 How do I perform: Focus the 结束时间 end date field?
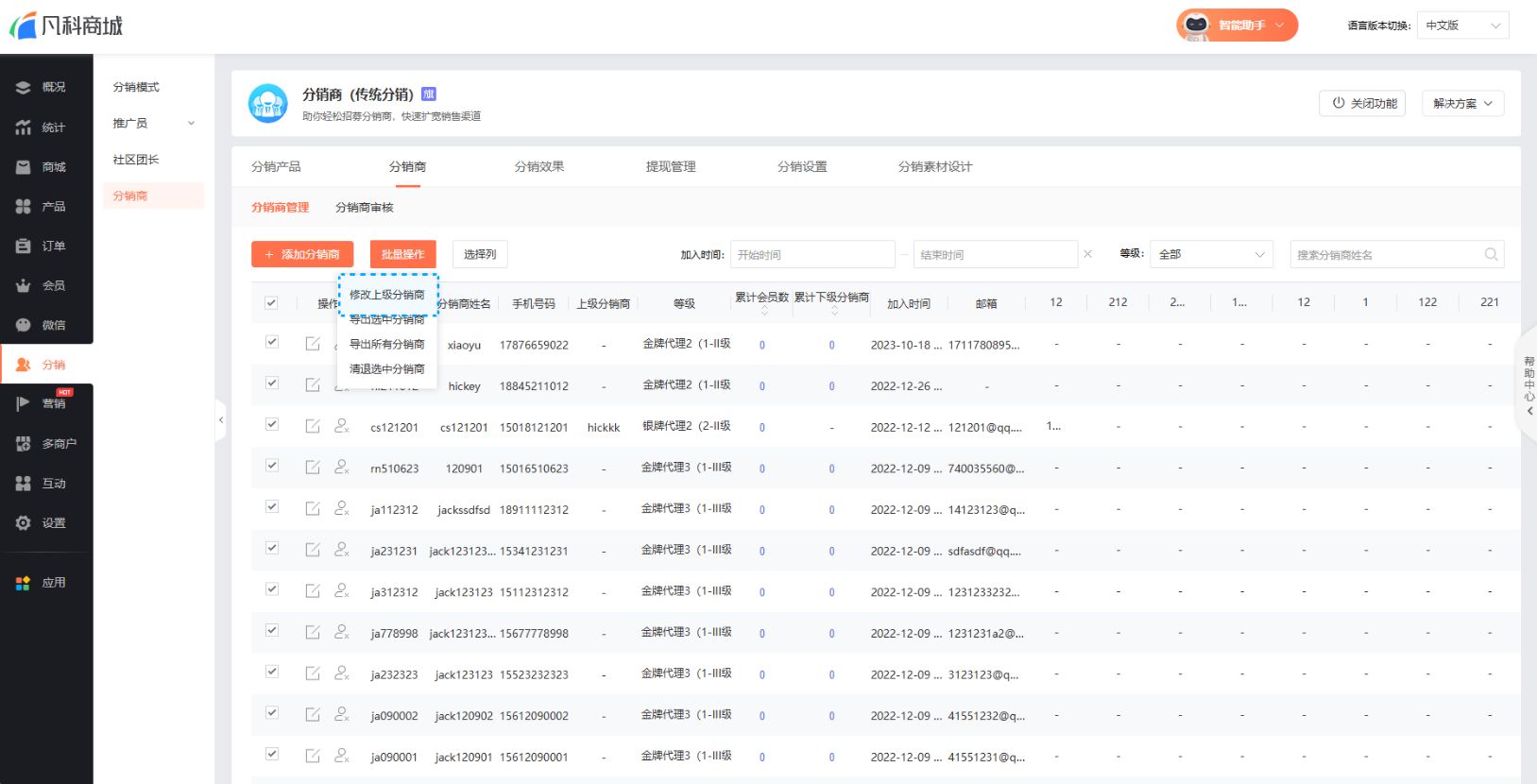point(996,254)
